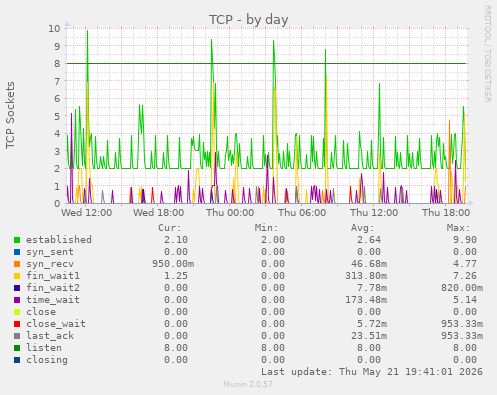The height and width of the screenshot is (395, 497).
Task: Select the 'last_ack' legend label
Action: point(50,336)
